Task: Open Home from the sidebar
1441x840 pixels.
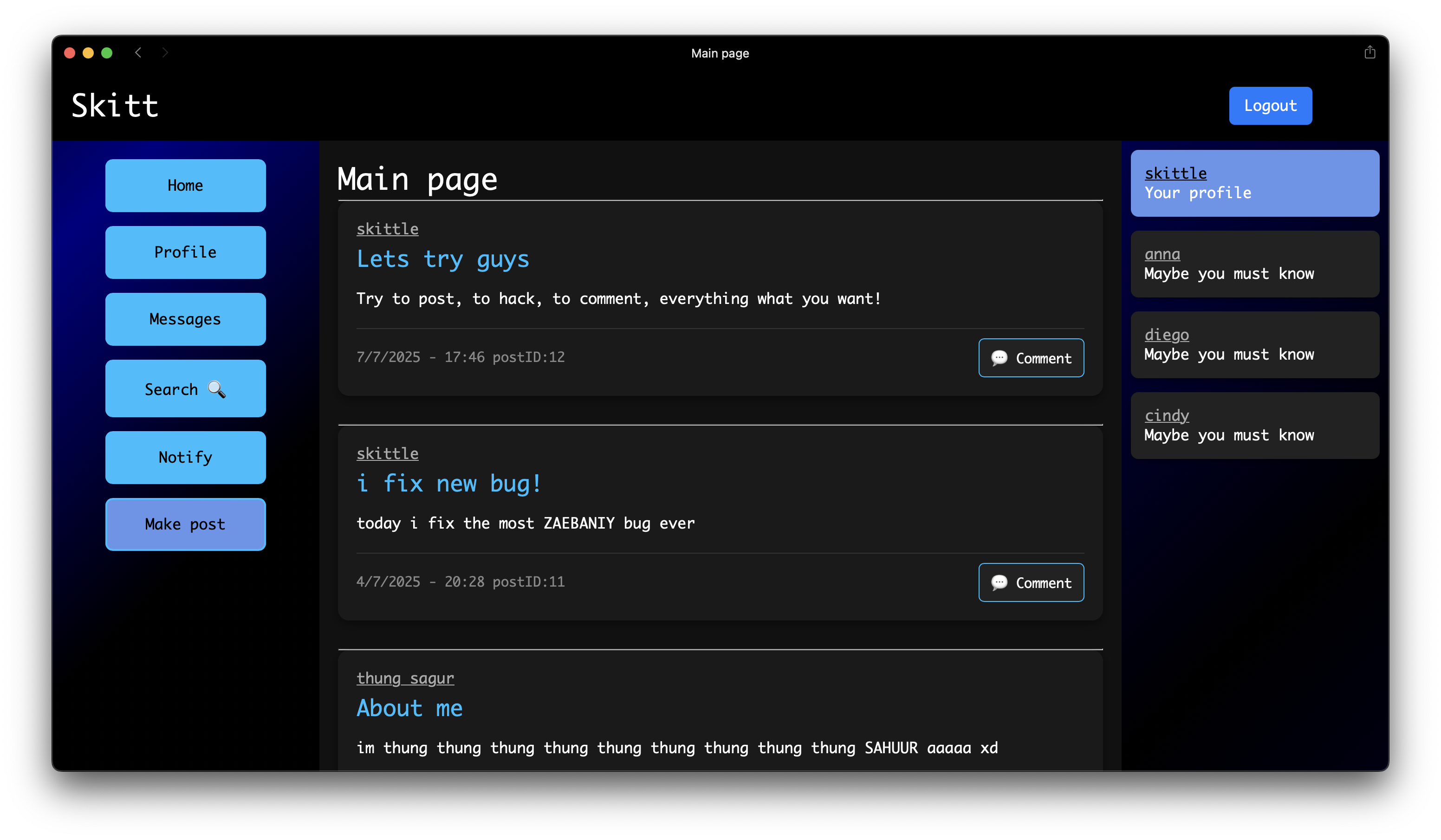Action: click(x=185, y=185)
